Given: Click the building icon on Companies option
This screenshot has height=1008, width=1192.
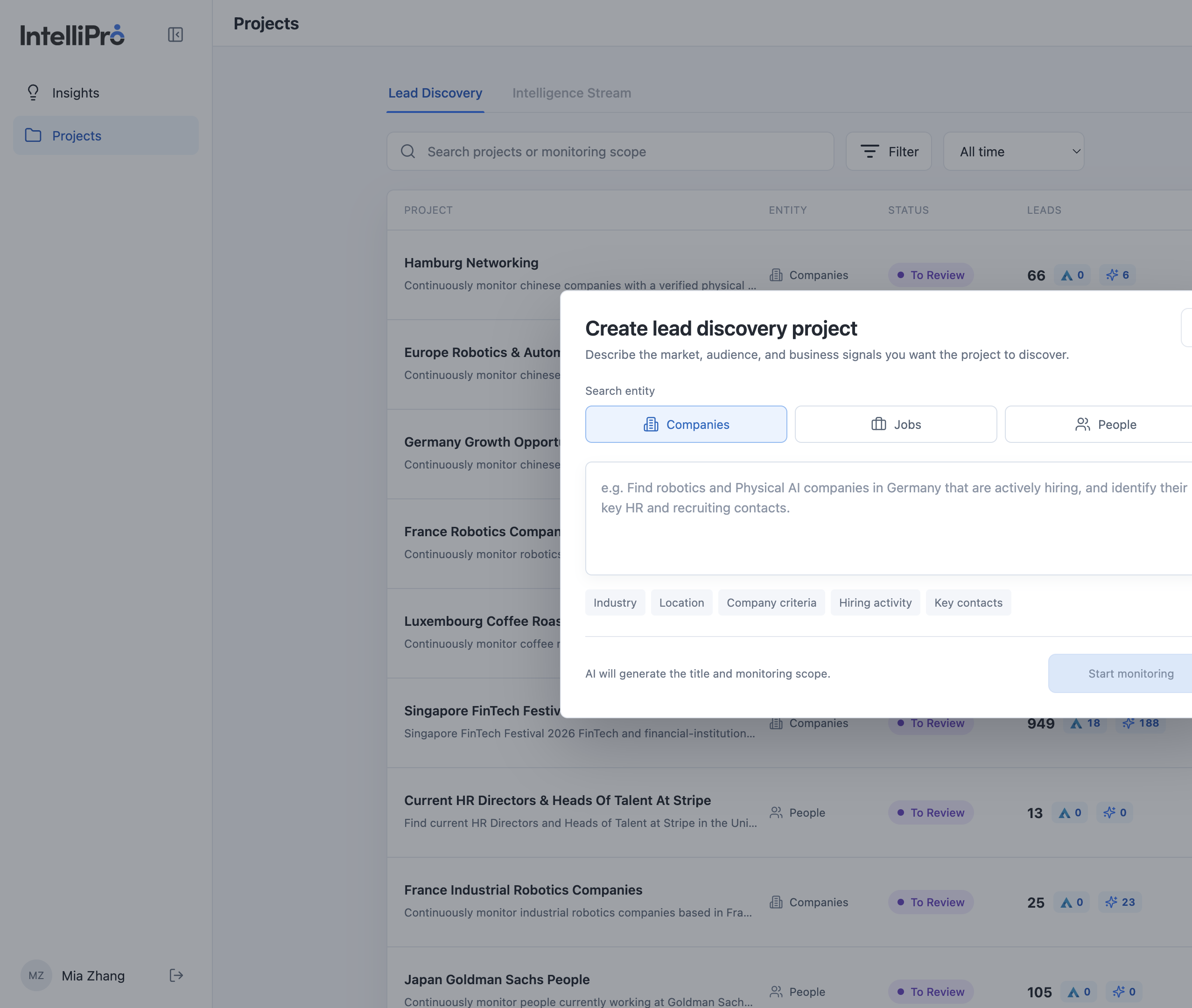Looking at the screenshot, I should [651, 425].
